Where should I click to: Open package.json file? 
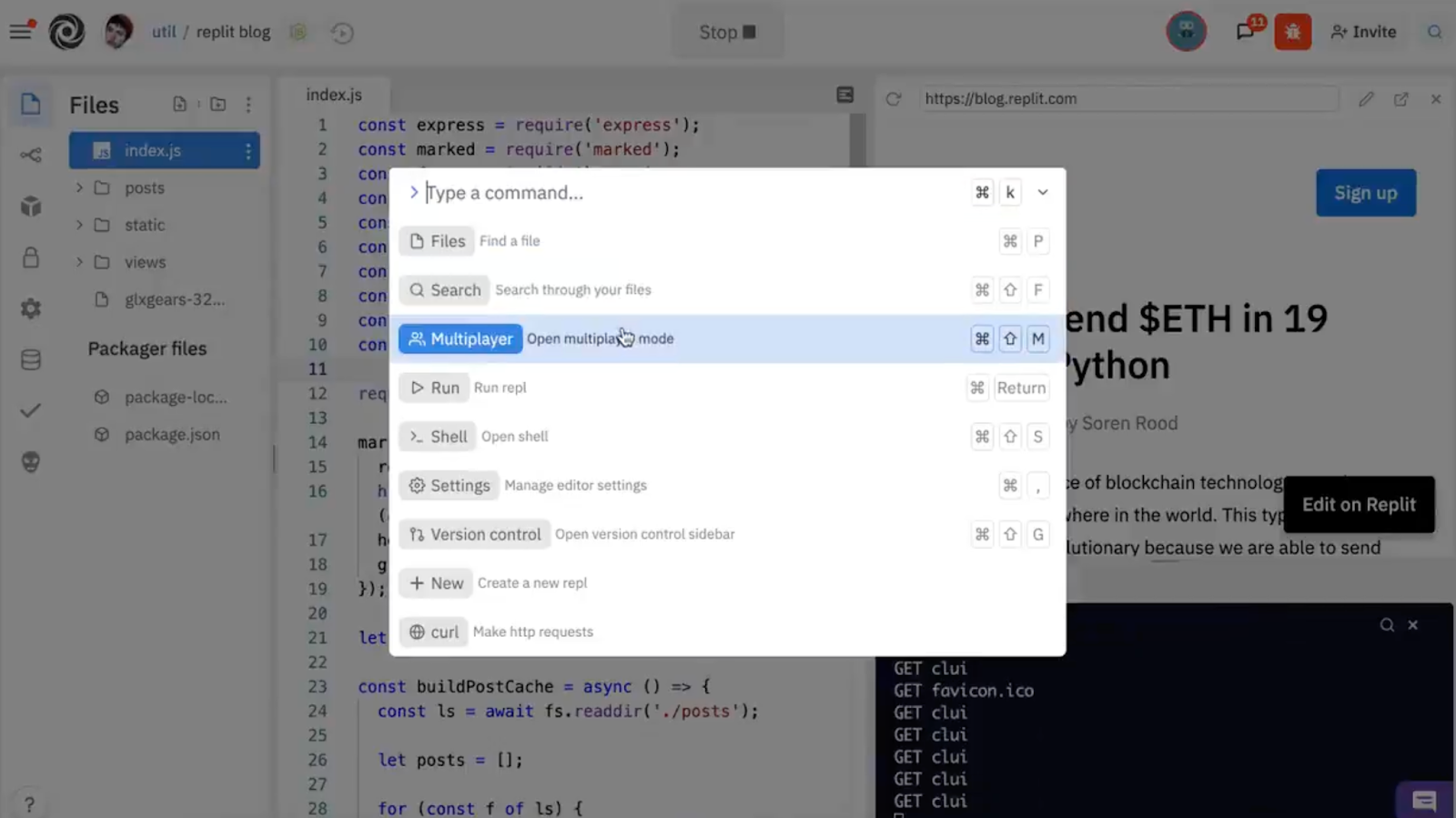(165, 434)
